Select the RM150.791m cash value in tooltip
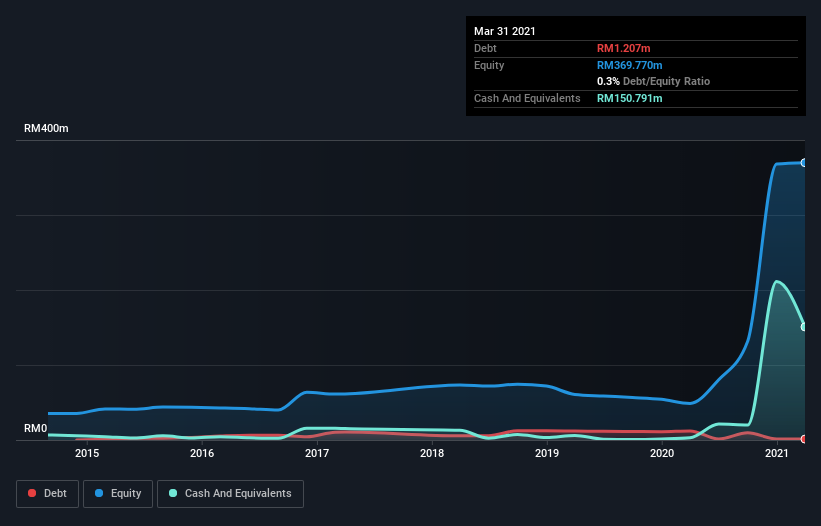The width and height of the screenshot is (821, 526). [629, 98]
